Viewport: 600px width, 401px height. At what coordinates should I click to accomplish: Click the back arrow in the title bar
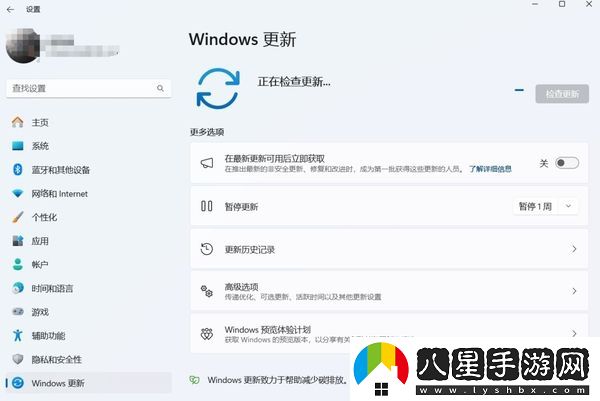tap(12, 8)
